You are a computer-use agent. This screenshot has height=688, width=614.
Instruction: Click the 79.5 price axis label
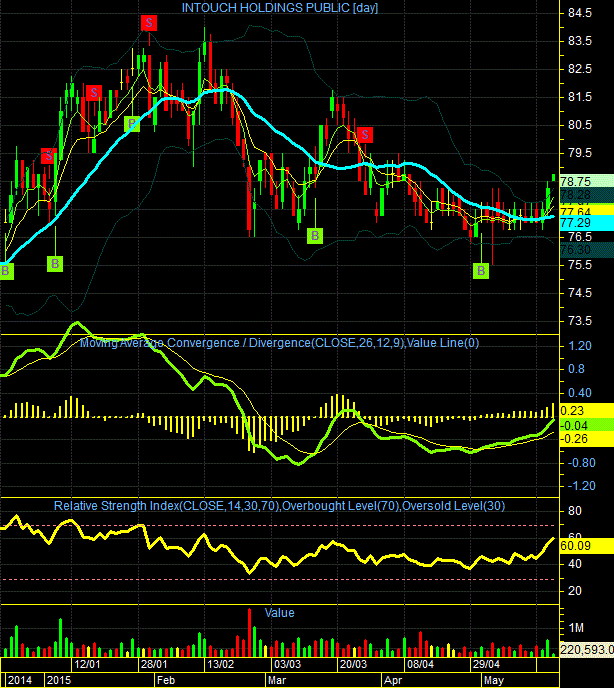pos(580,153)
